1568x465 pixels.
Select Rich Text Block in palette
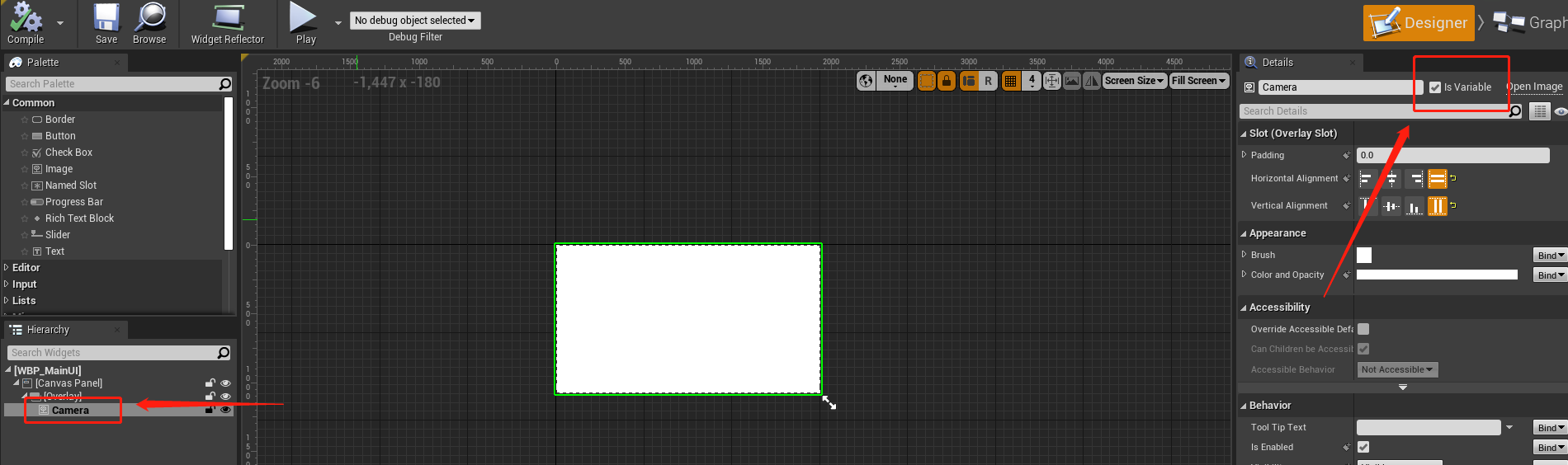[x=79, y=218]
